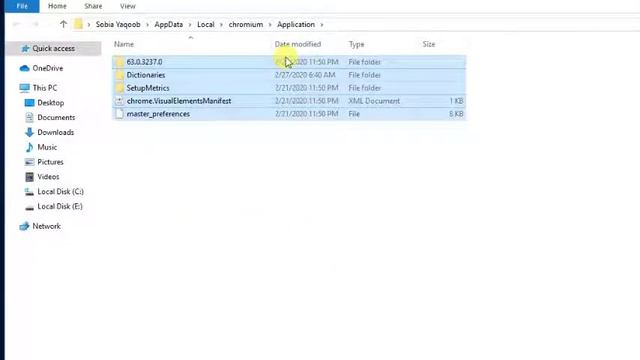Viewport: 640px width, 360px height.
Task: Click the XML icon of chrome.VisualElementsManifest
Action: click(x=119, y=101)
